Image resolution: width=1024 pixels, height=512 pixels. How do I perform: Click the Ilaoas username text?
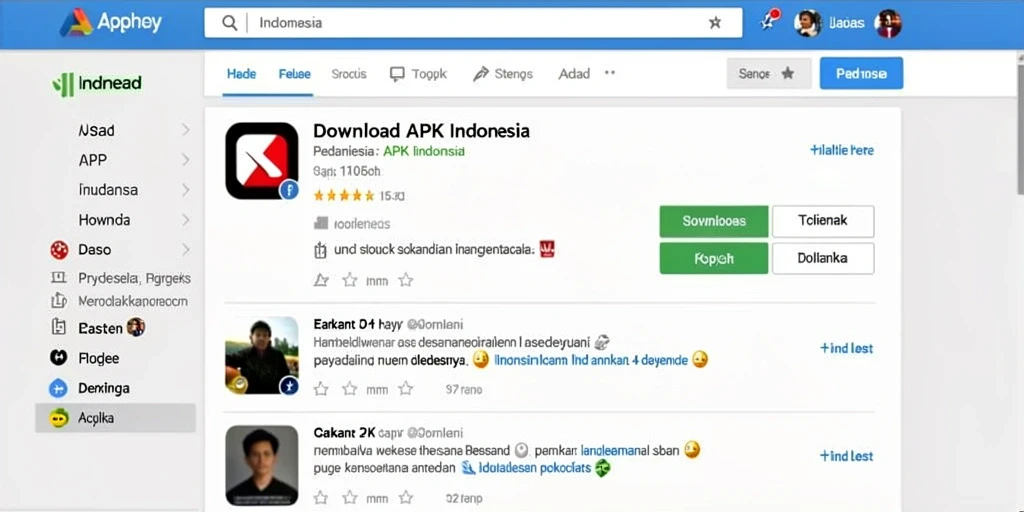(x=846, y=24)
